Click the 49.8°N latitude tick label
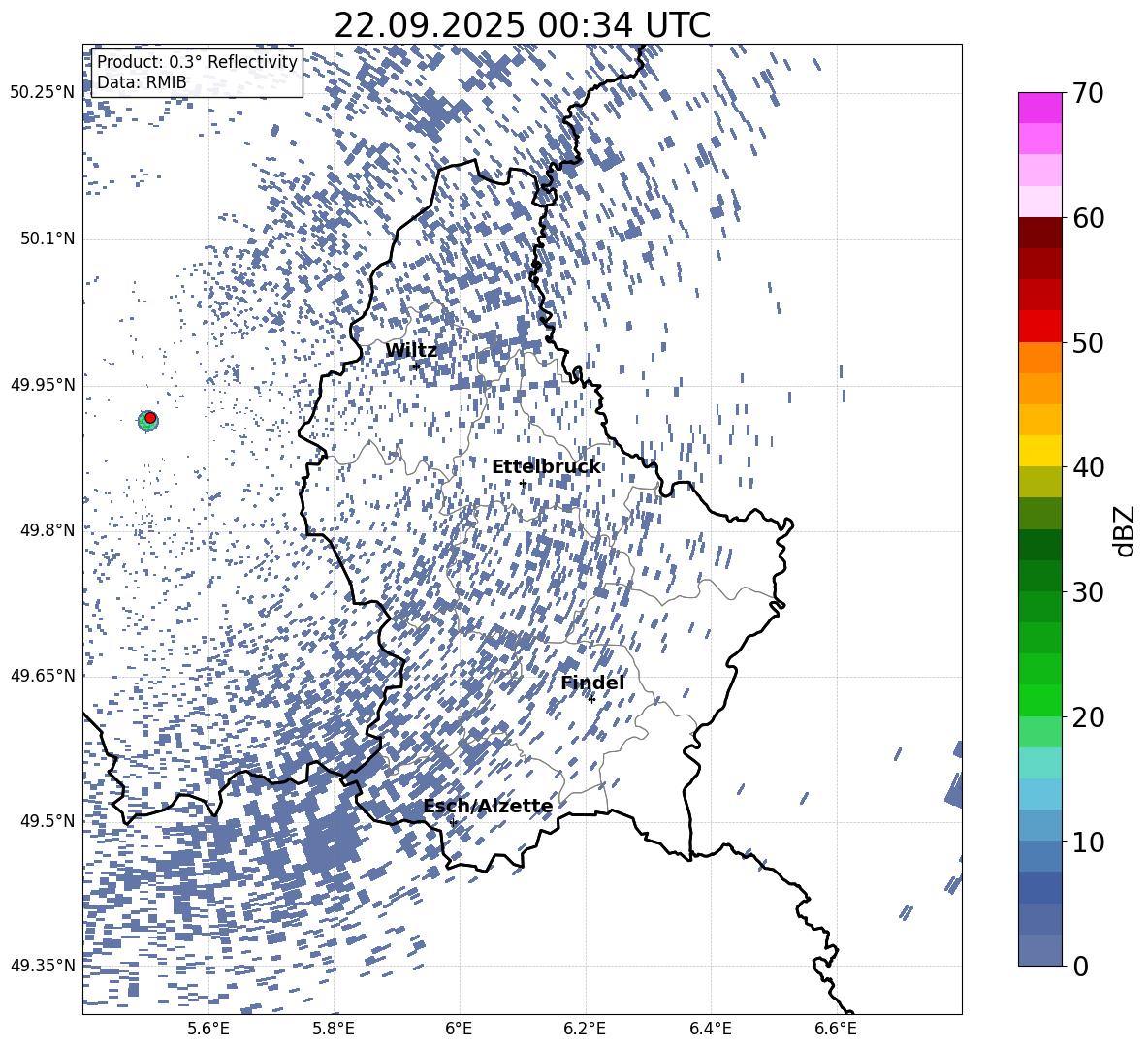 click(x=48, y=530)
